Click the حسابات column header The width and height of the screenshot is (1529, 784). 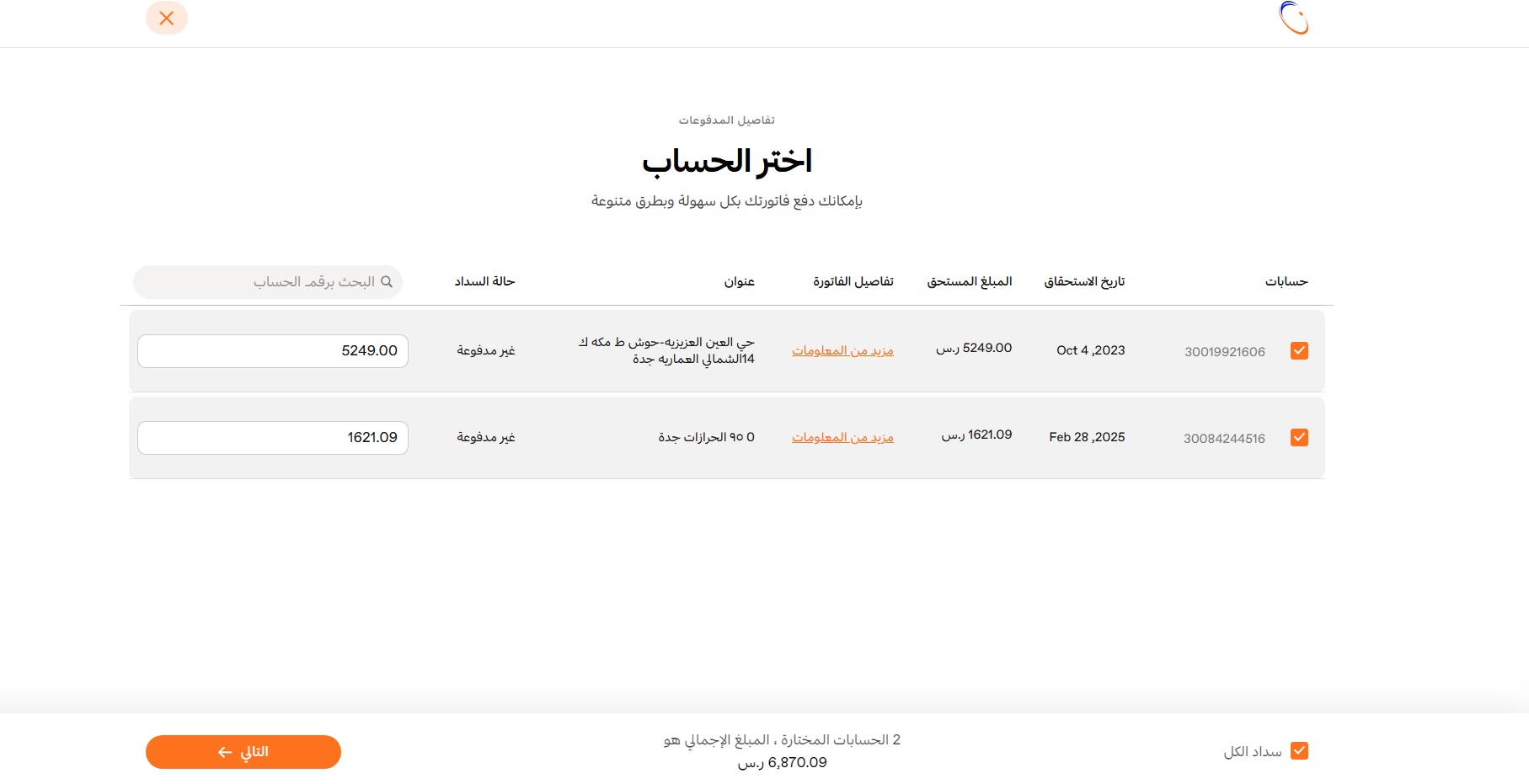1286,281
